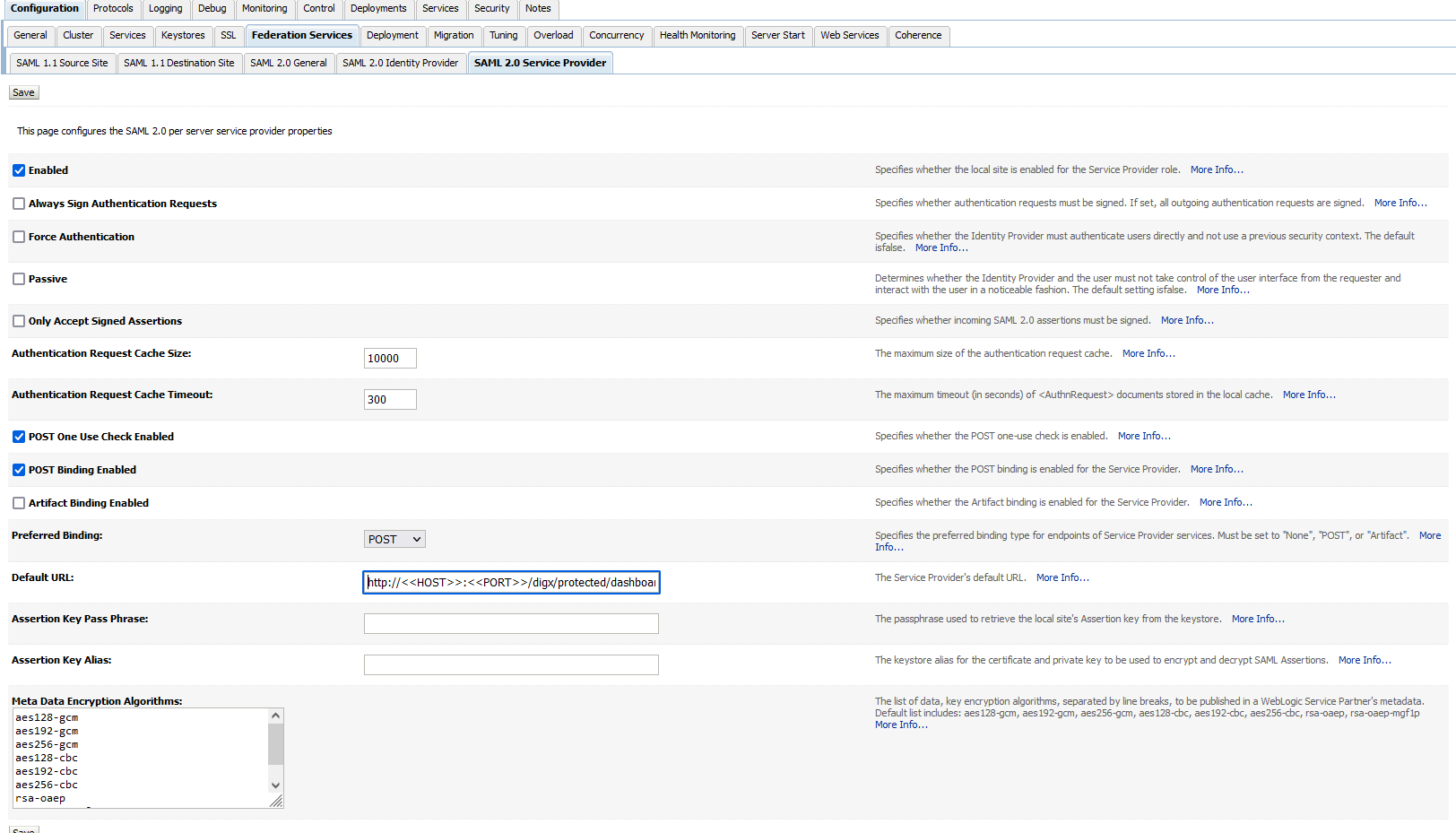
Task: Check Only Accept Signed Assertions
Action: 19,321
